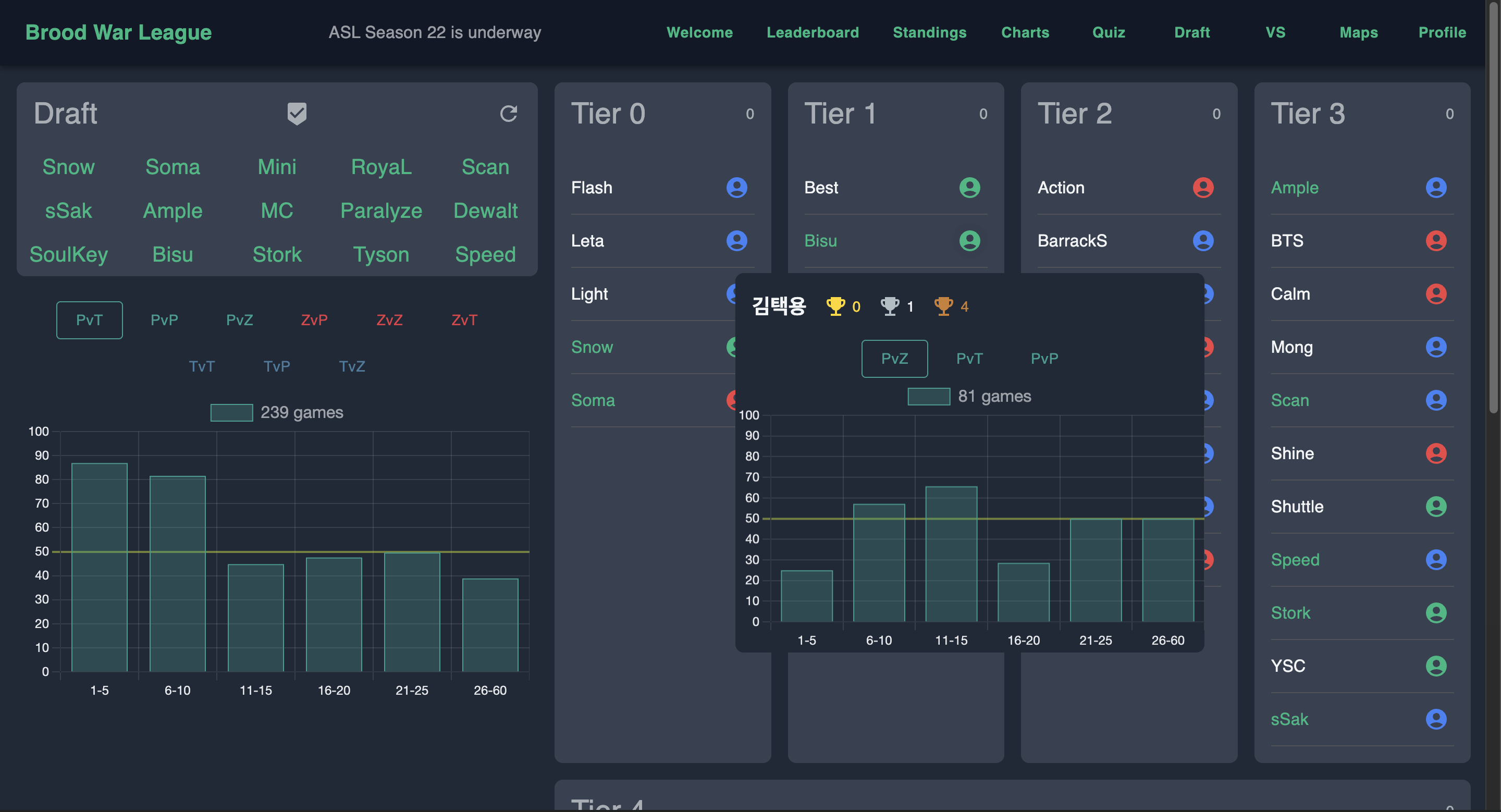Viewport: 1501px width, 812px height.
Task: Select the PvP matchup in Draft chart
Action: (x=164, y=320)
